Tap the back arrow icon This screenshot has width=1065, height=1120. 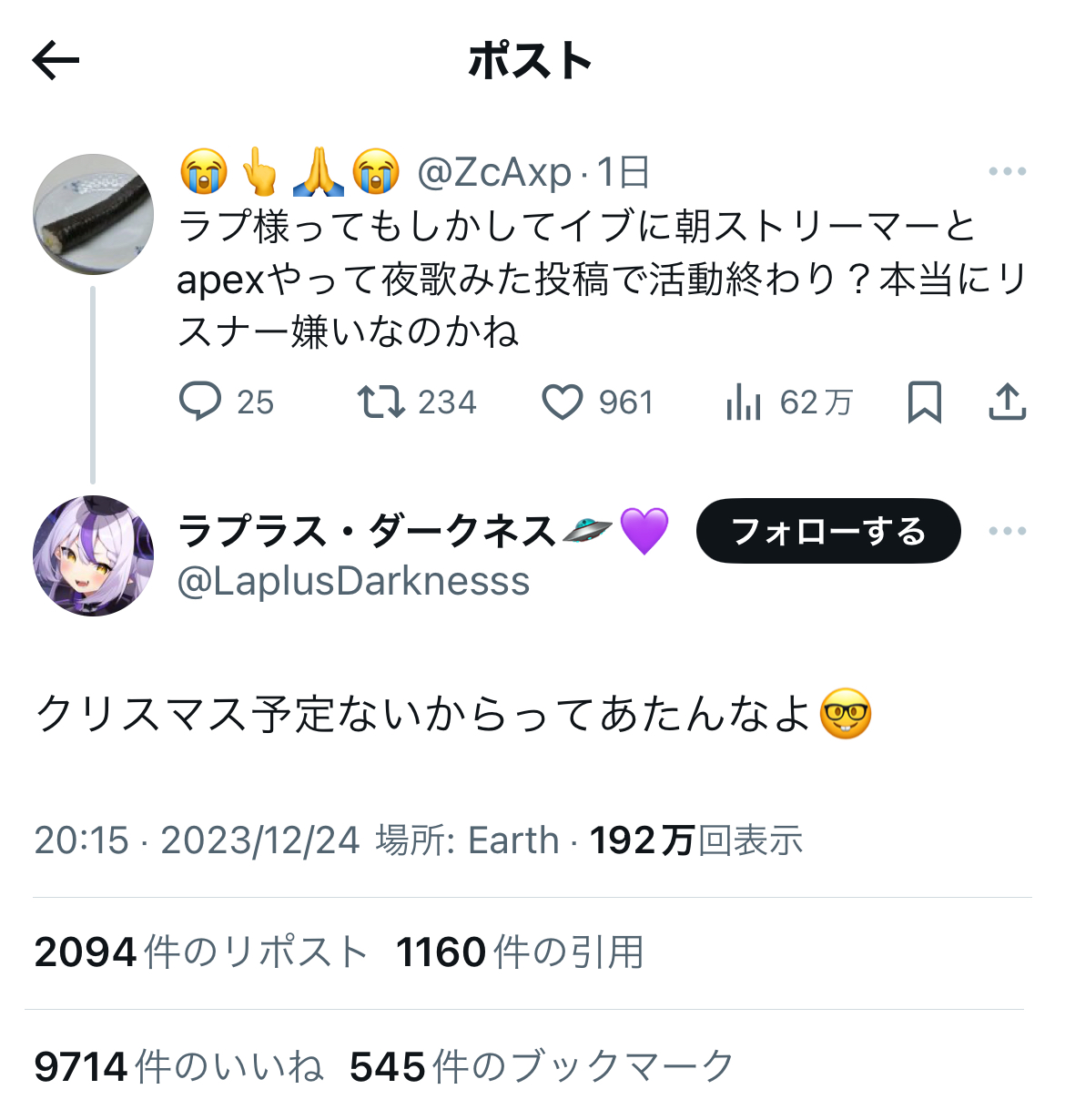56,61
